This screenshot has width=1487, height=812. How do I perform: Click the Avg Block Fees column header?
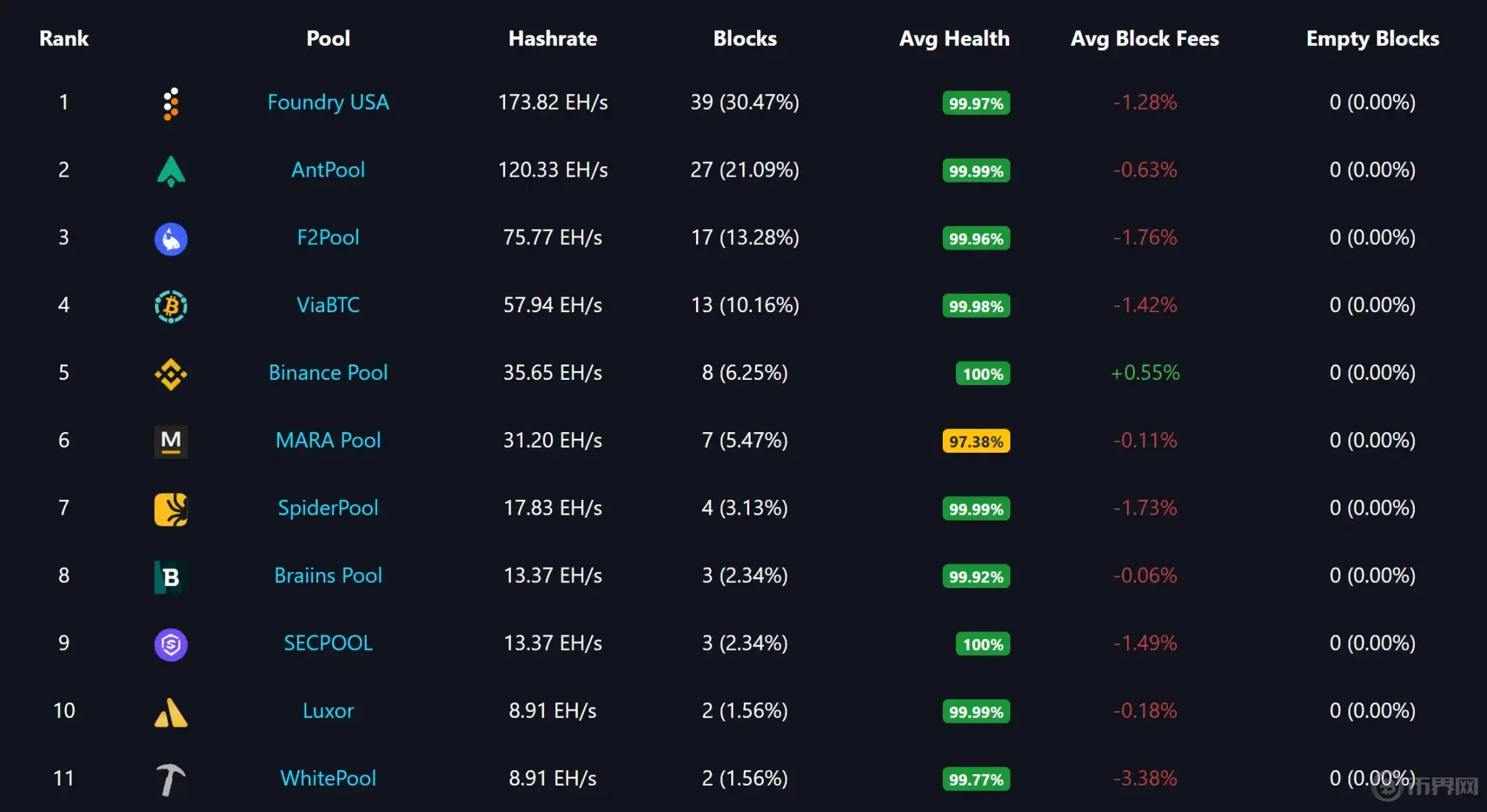tap(1145, 38)
